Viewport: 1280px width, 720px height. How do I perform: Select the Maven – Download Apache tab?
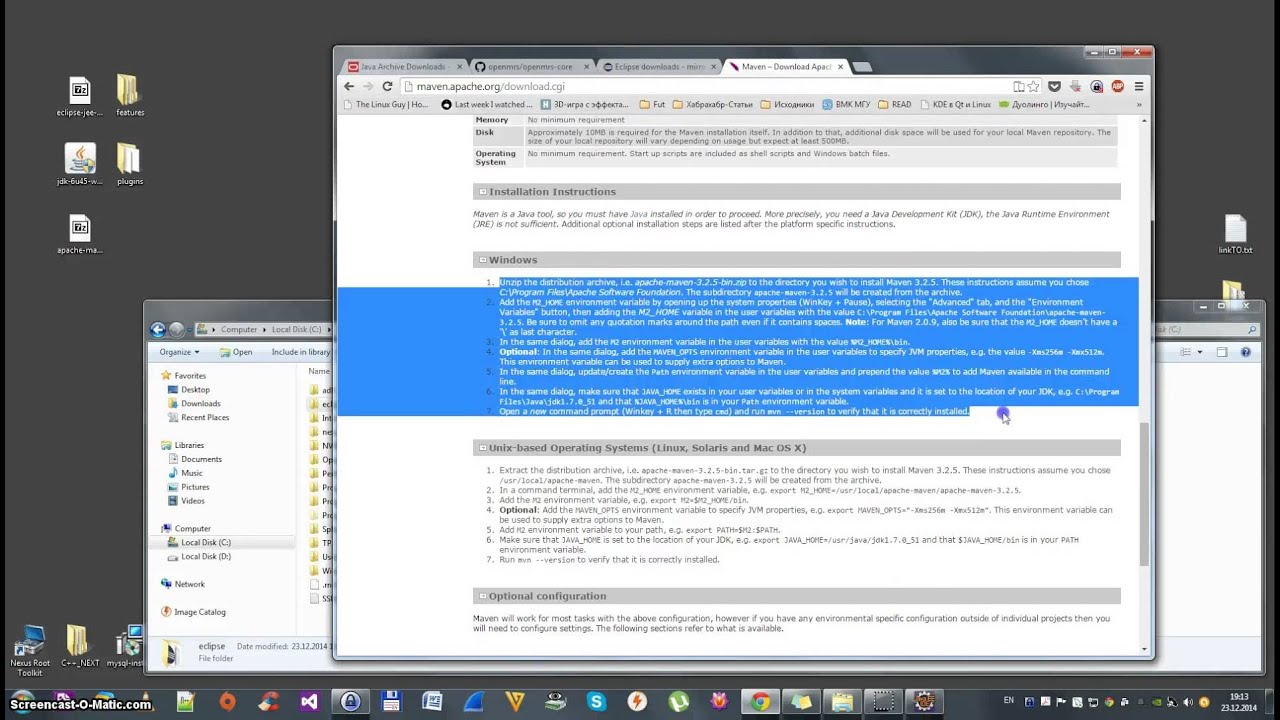(786, 67)
